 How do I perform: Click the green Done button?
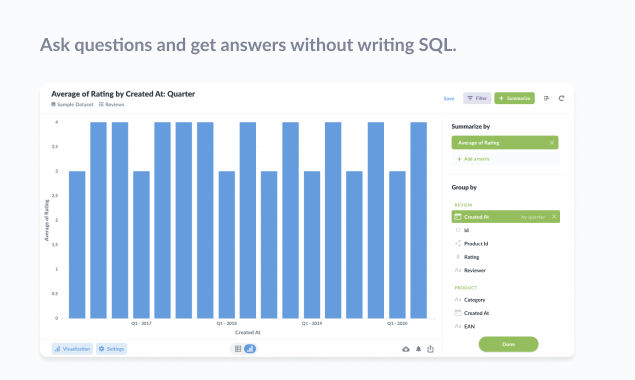(x=508, y=344)
